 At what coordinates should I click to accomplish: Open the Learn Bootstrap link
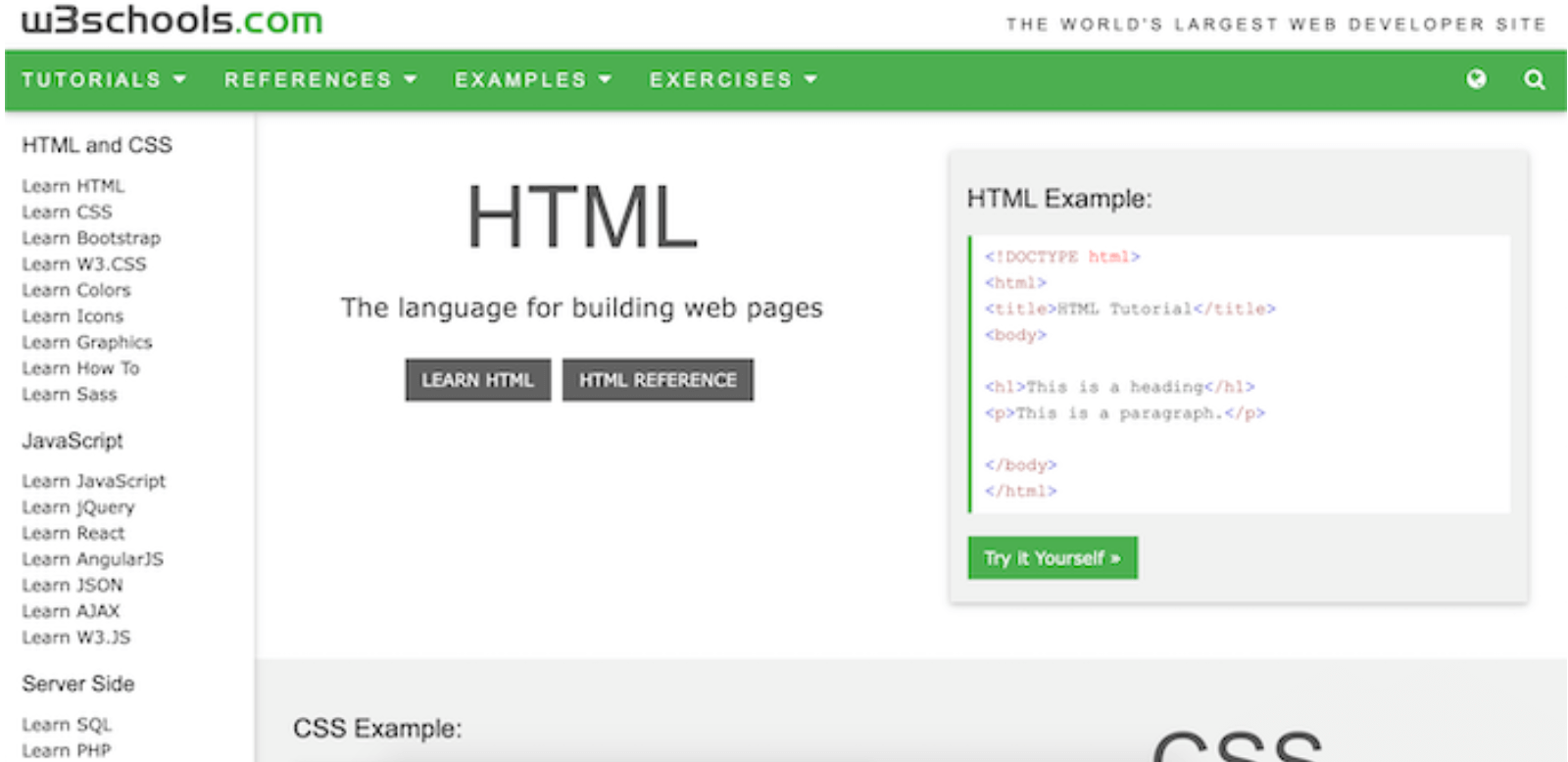(91, 238)
